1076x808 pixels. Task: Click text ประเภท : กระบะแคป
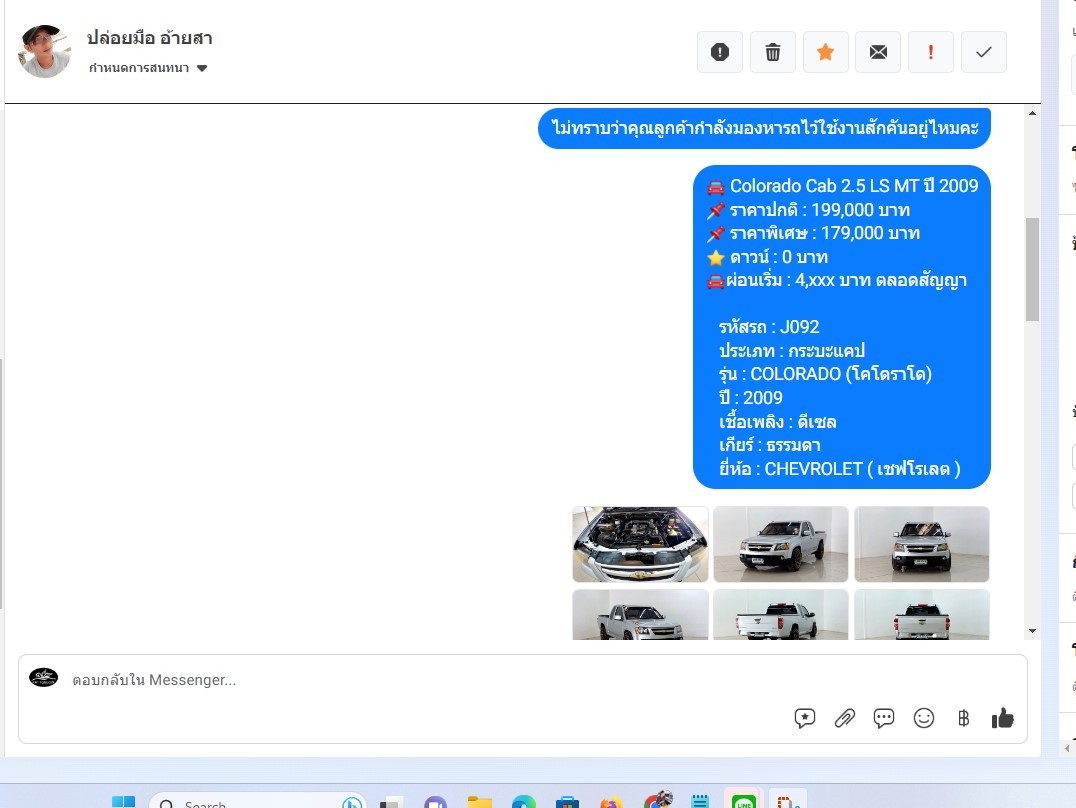[x=792, y=351]
